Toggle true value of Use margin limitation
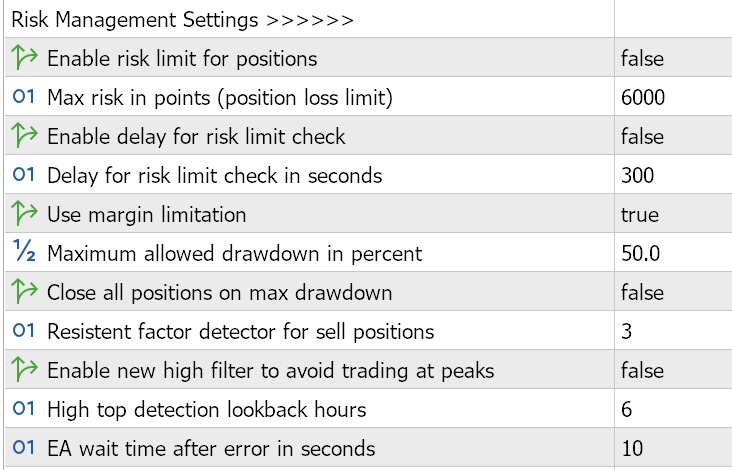Screen dimensions: 732x470 [x=673, y=213]
